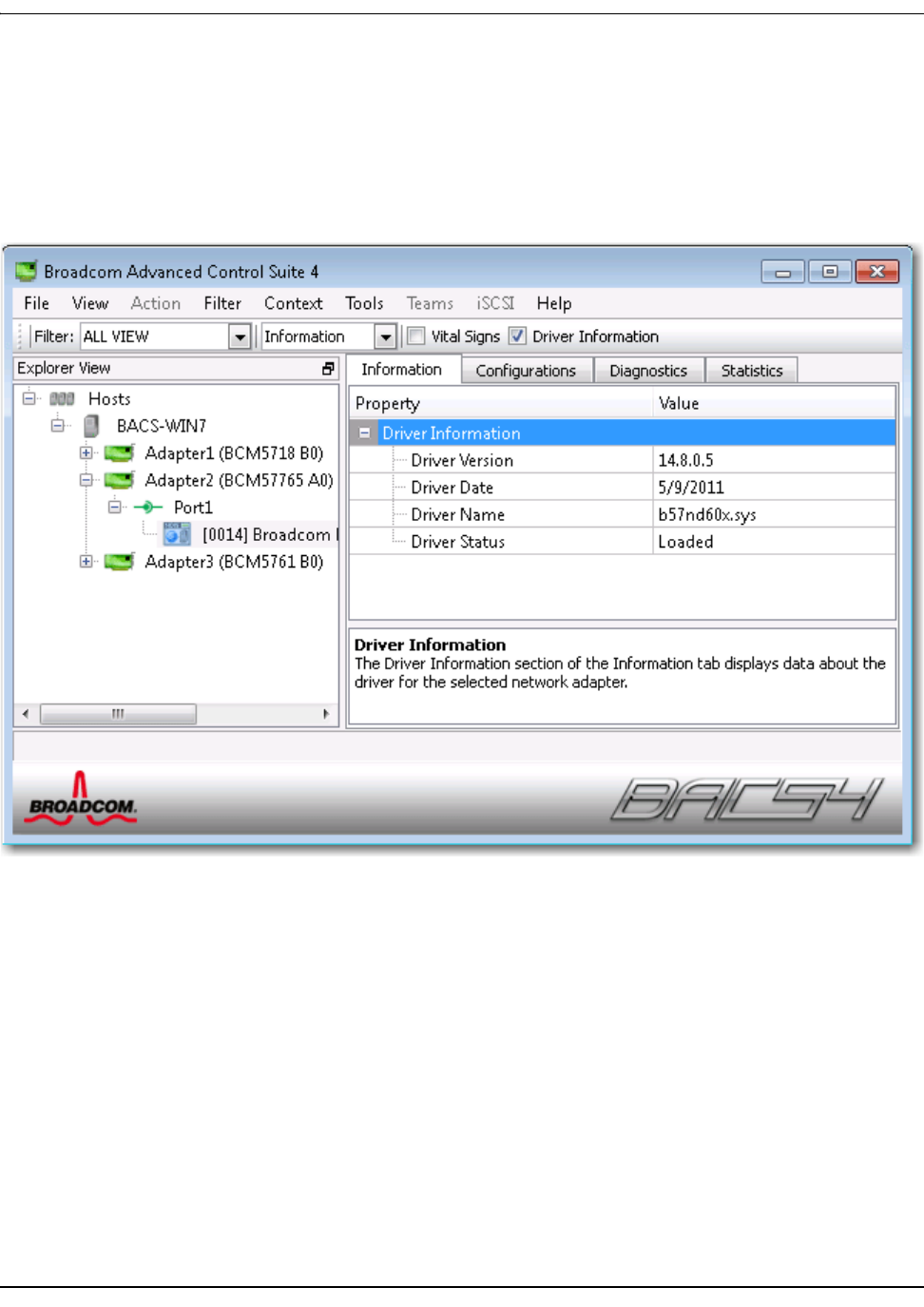This screenshot has width=924, height=1307.
Task: Select the Port1 tree item
Action: (x=193, y=508)
